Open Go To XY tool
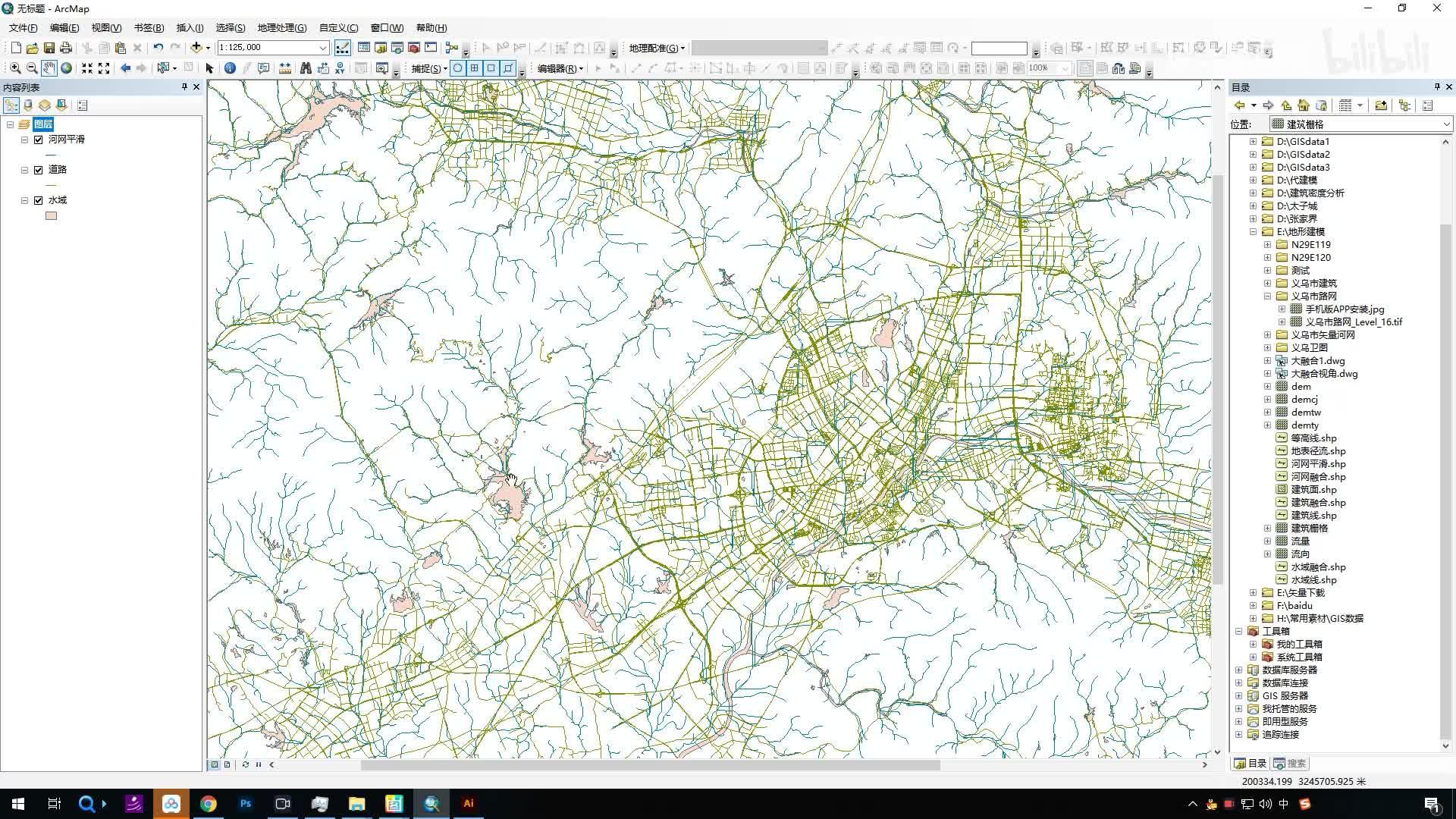 point(340,68)
